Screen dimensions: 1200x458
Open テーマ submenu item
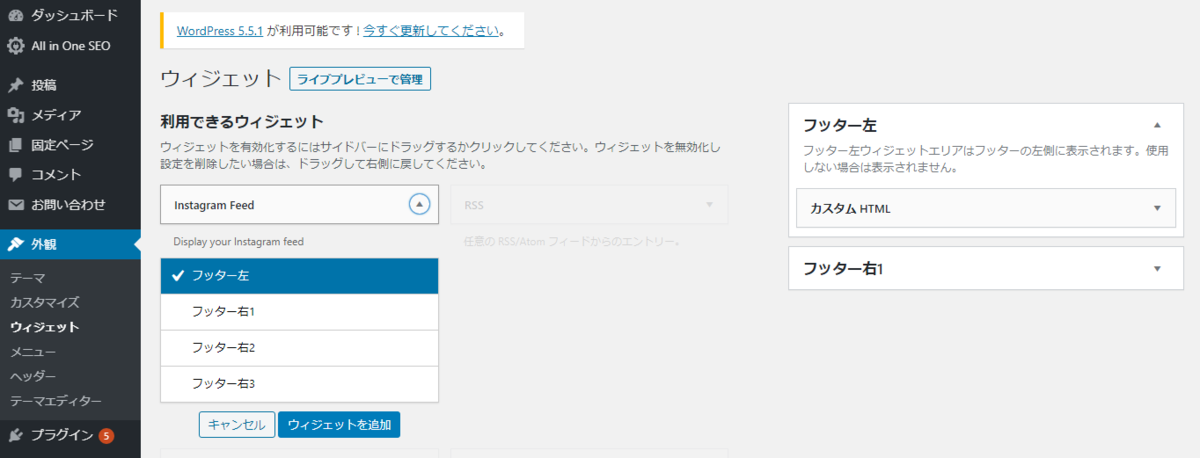pos(27,277)
